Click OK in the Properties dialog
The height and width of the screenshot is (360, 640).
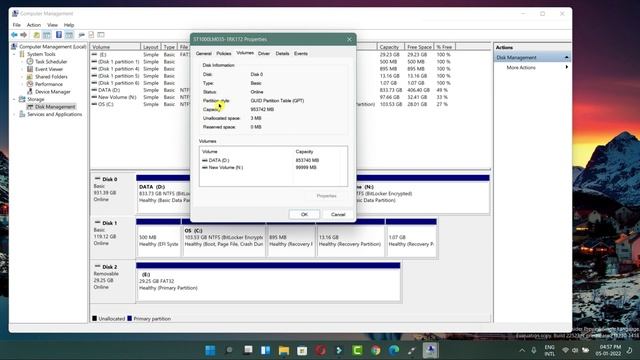[x=304, y=215]
